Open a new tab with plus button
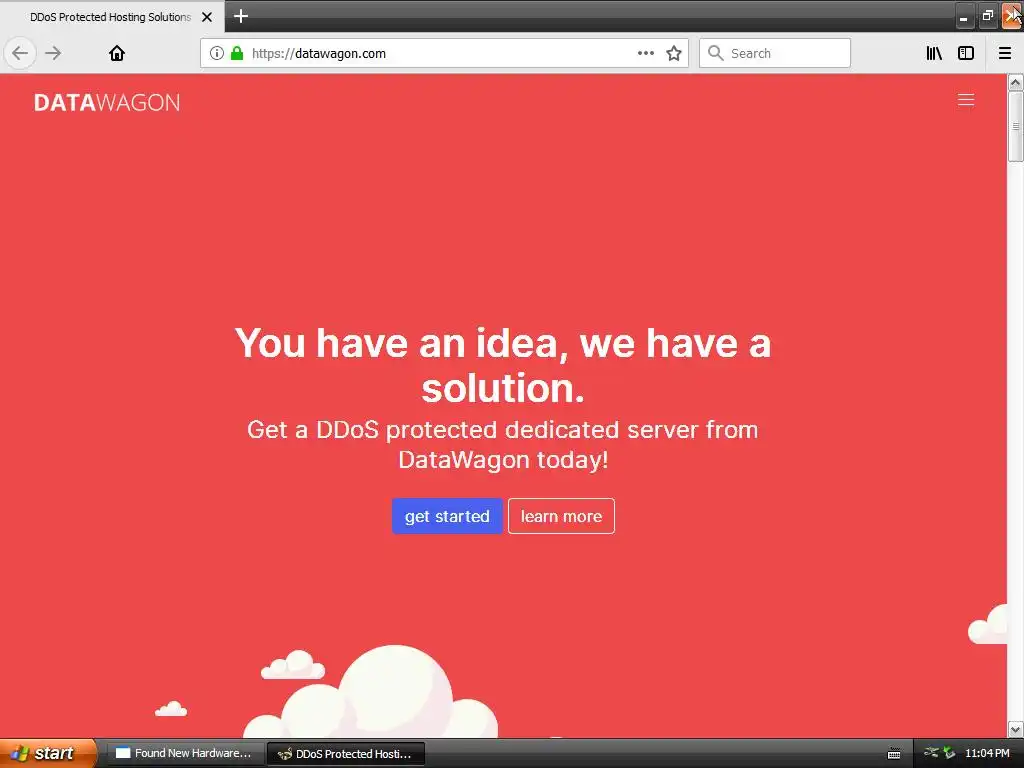The image size is (1024, 768). click(241, 16)
